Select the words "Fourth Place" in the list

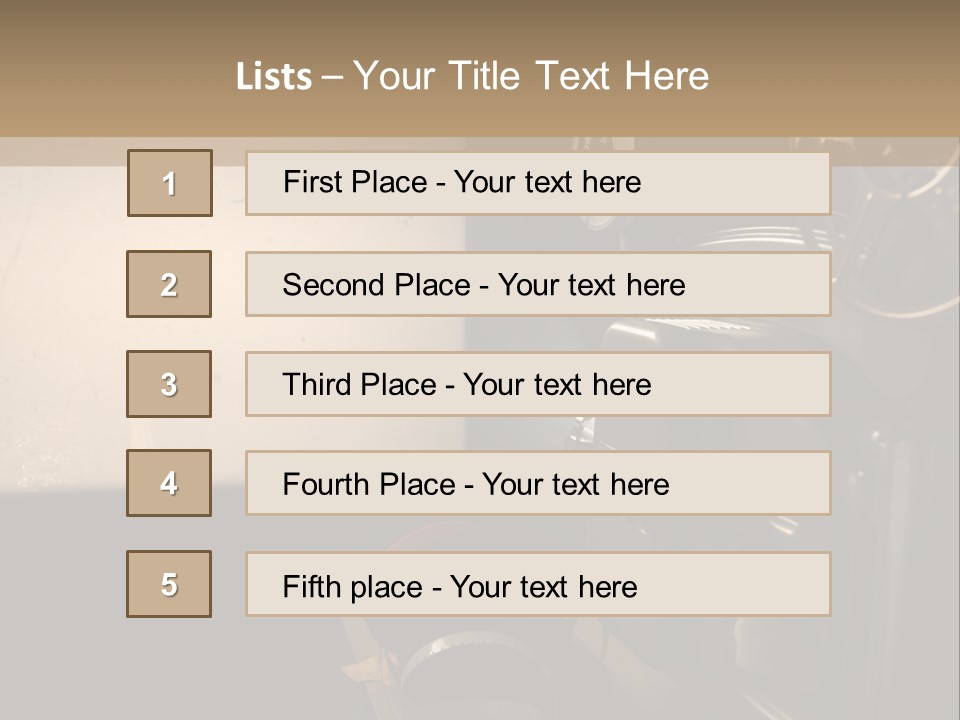[367, 485]
